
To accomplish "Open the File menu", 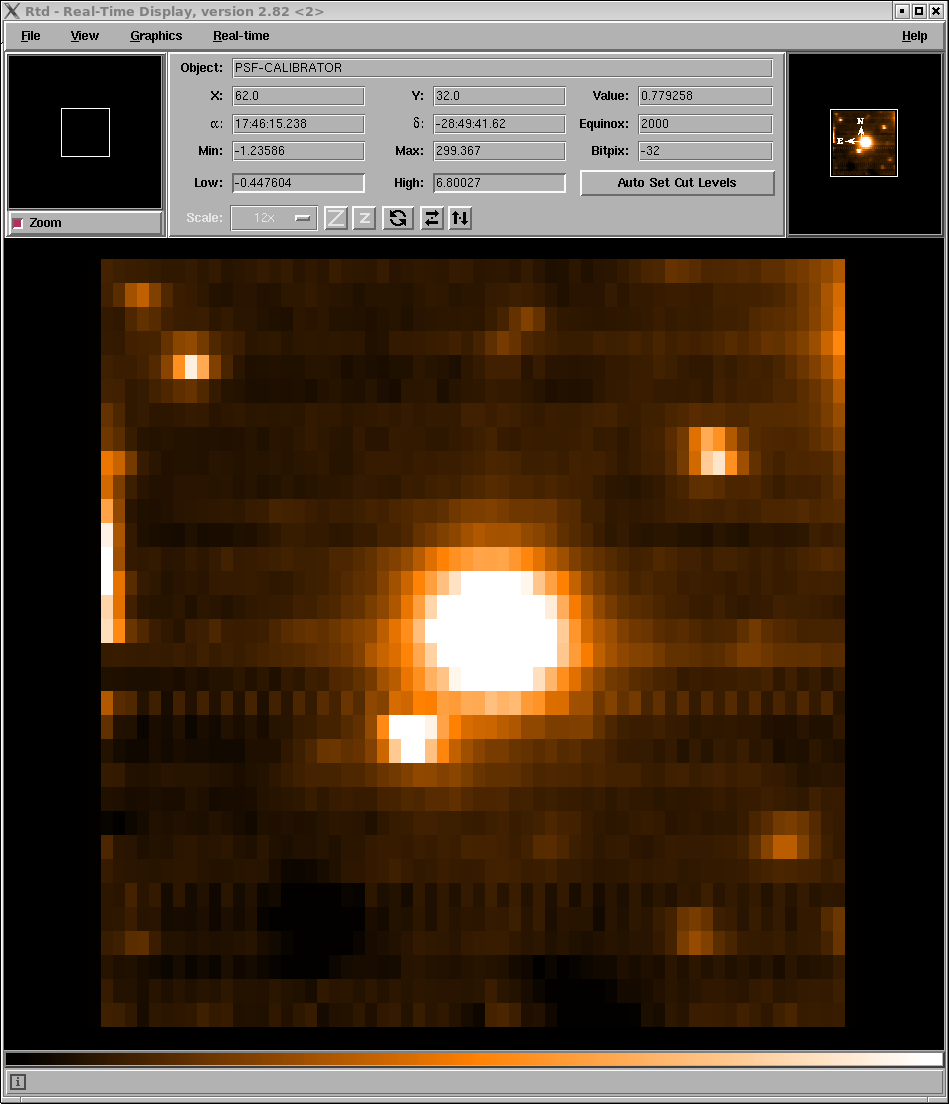I will click(31, 36).
